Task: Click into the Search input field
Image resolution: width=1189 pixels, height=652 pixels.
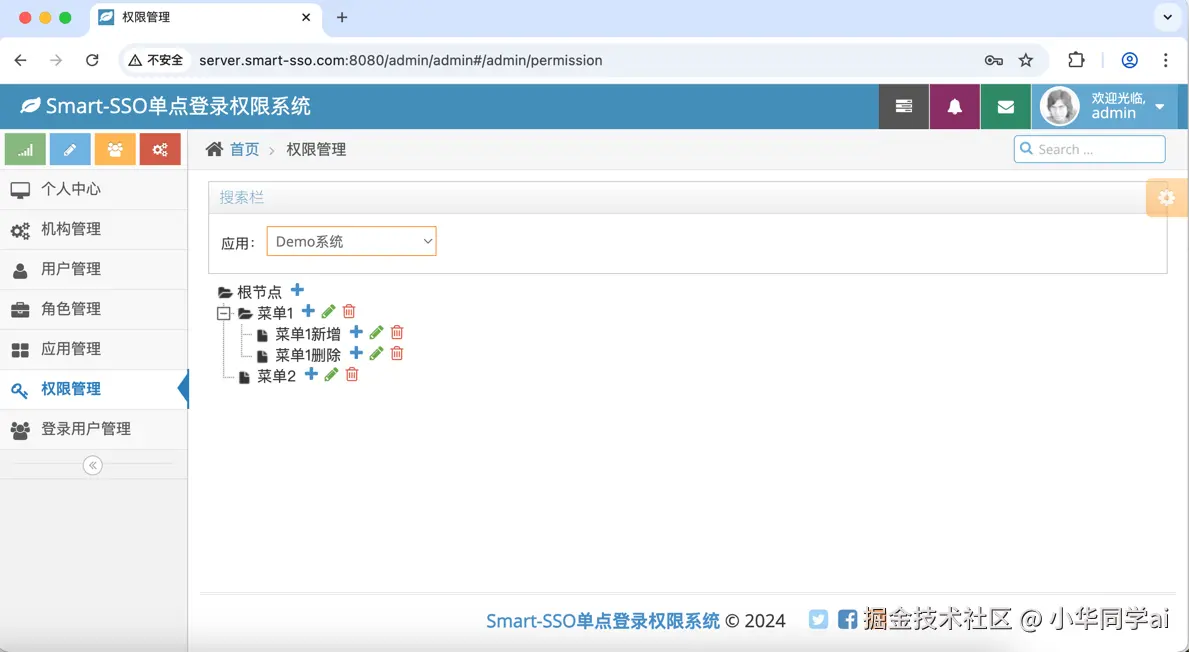Action: [x=1090, y=149]
